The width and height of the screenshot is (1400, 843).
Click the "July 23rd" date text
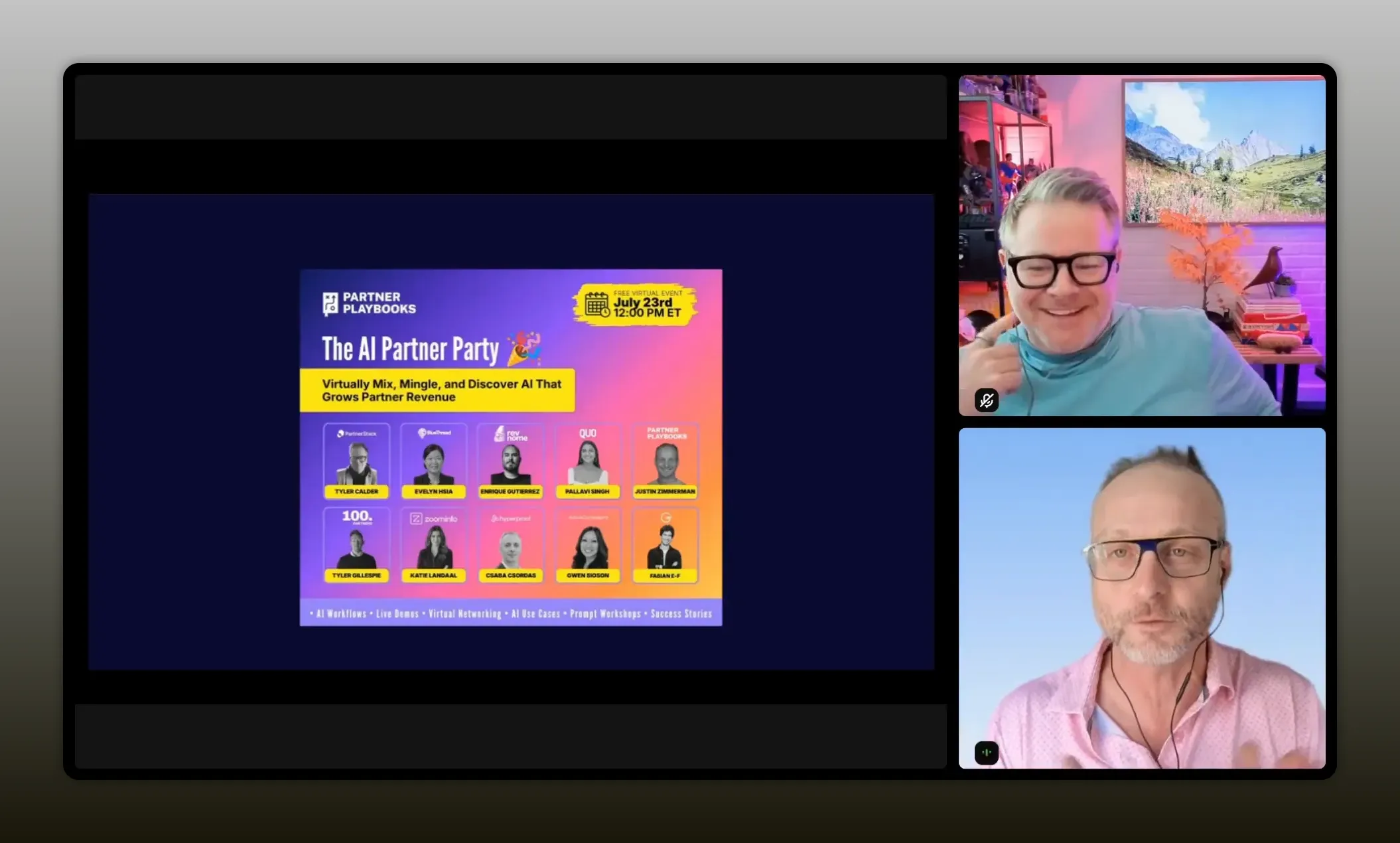[x=642, y=302]
